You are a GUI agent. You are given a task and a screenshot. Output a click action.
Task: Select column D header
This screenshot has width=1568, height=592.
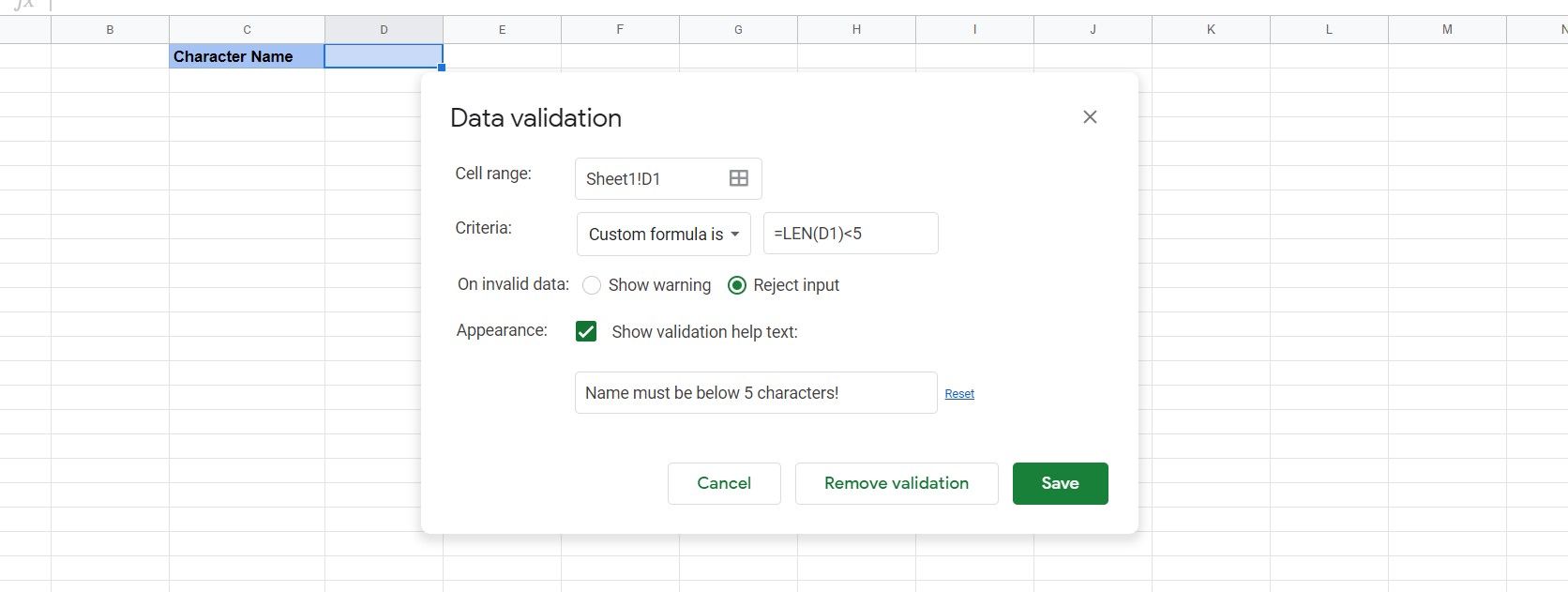[x=384, y=30]
